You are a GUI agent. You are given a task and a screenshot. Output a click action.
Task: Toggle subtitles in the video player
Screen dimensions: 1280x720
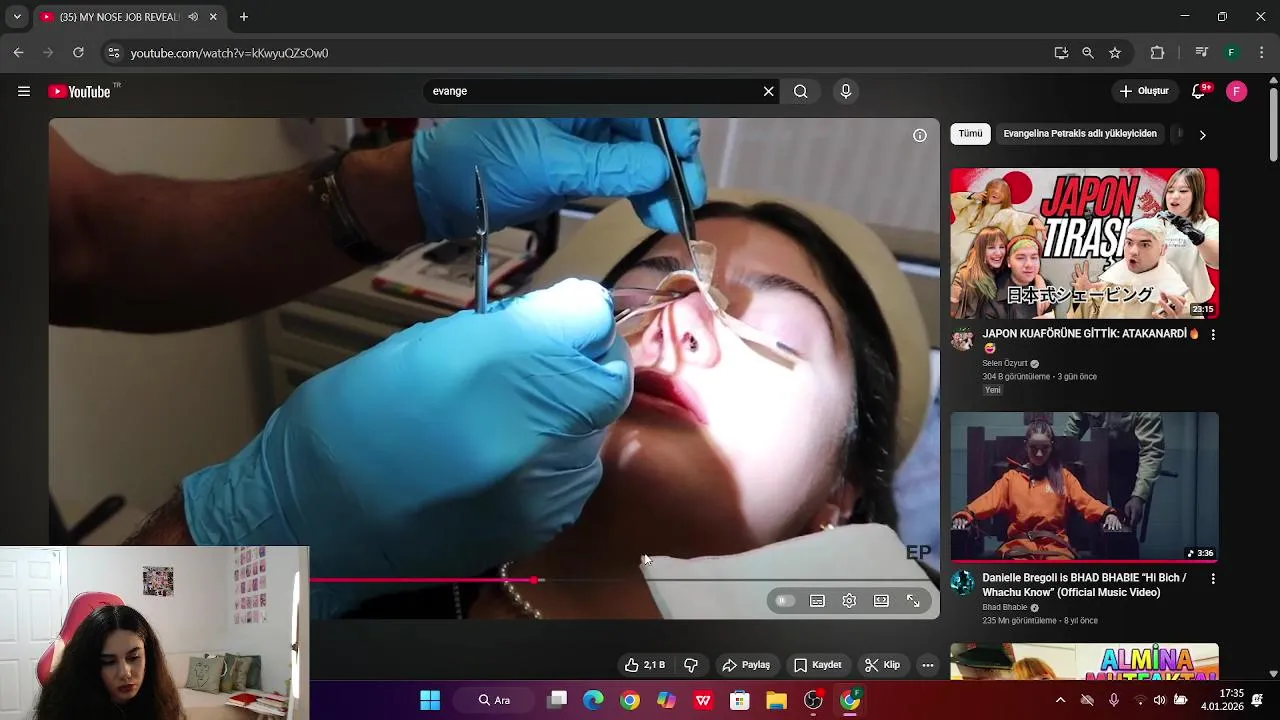817,601
